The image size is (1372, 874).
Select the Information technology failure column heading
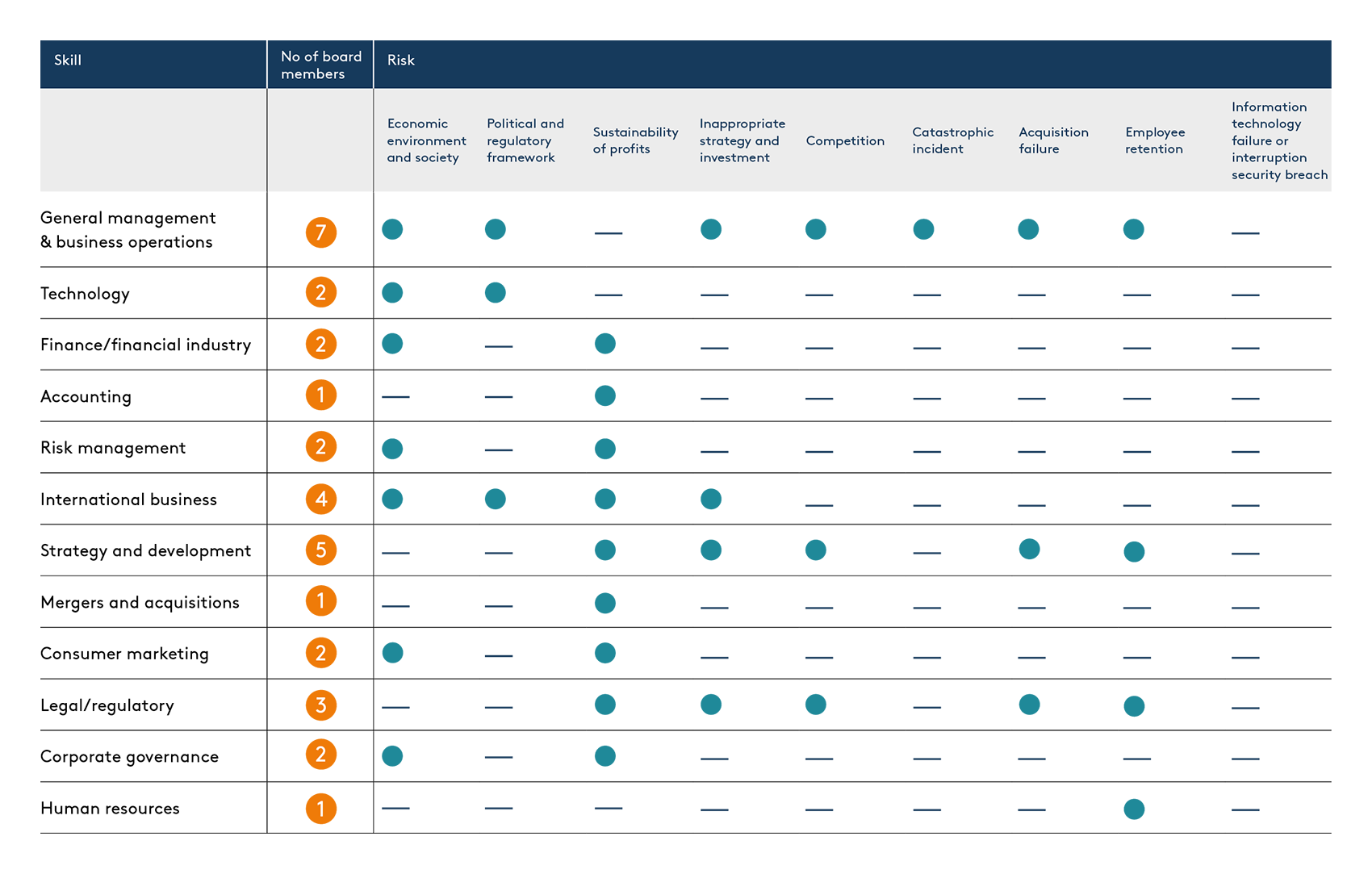pyautogui.click(x=1278, y=140)
